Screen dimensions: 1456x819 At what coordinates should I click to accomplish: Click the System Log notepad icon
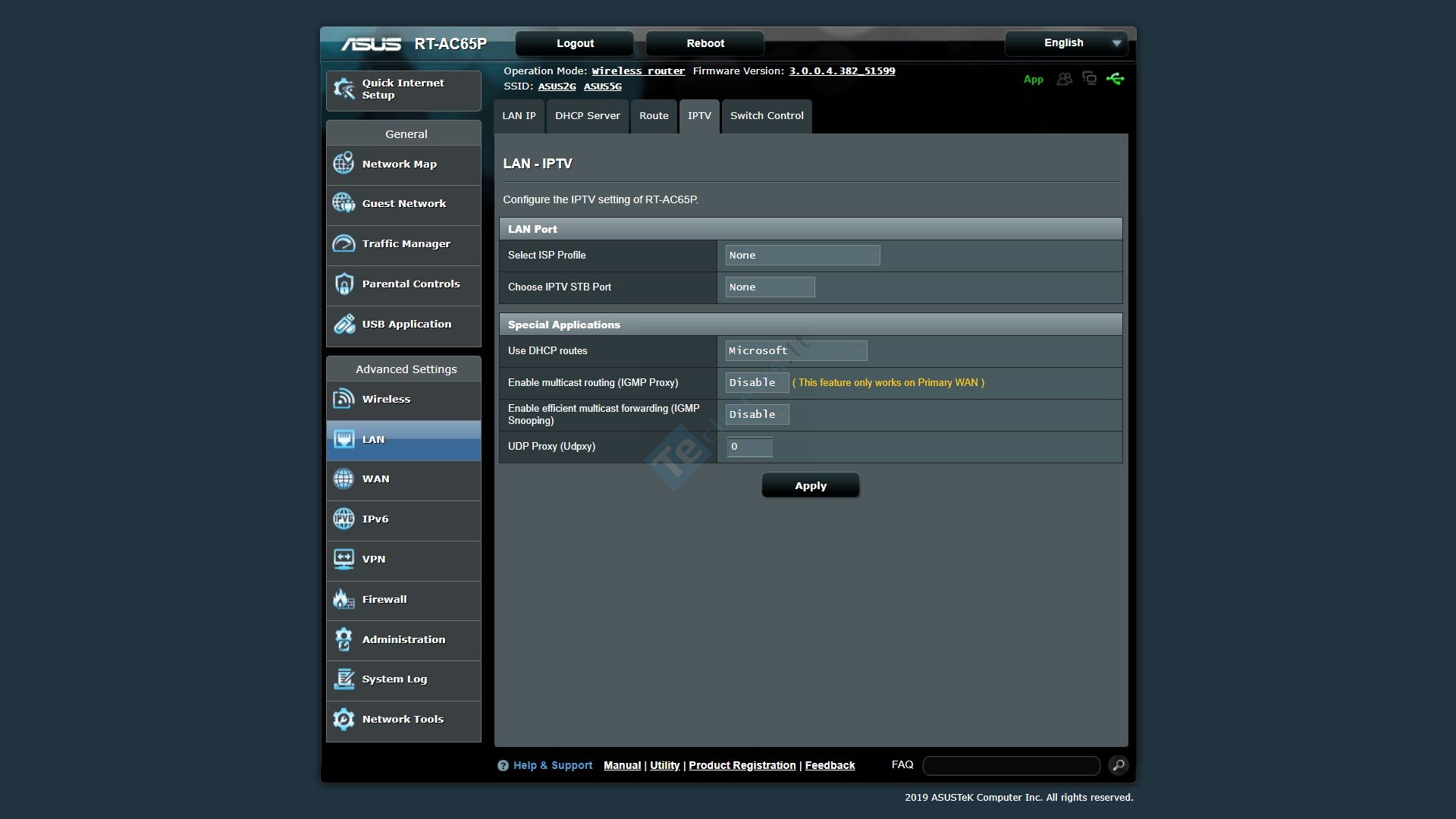pos(344,679)
